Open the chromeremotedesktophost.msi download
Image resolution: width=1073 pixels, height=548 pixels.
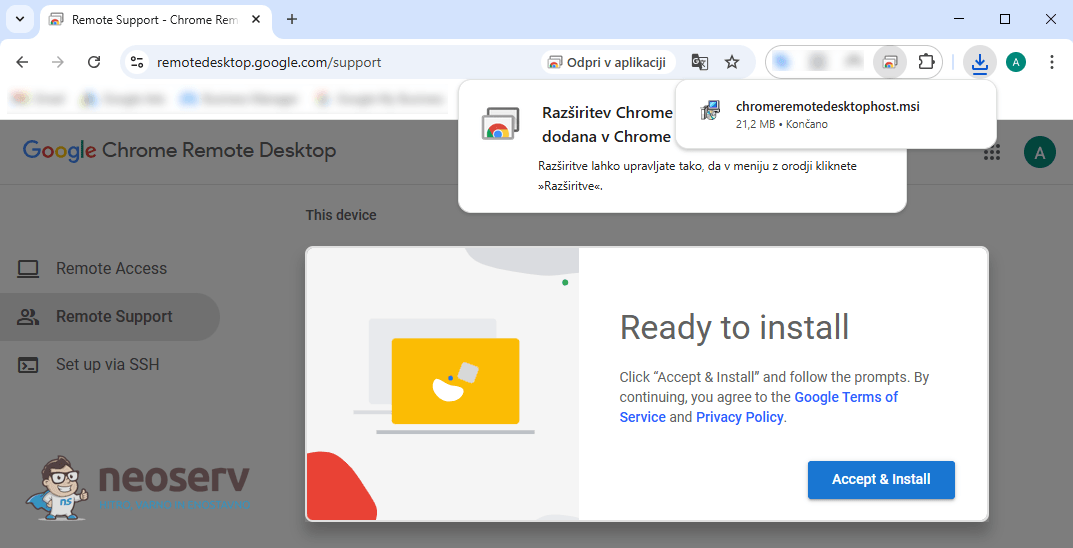tap(836, 114)
